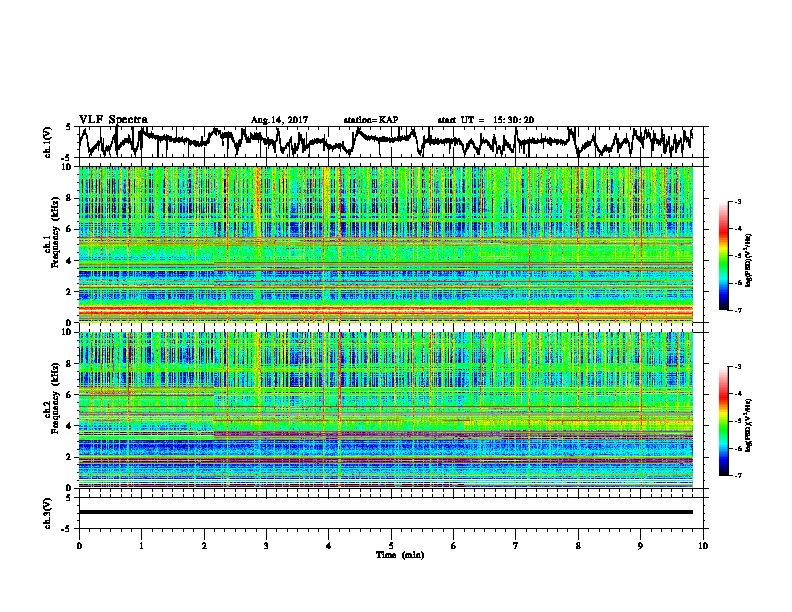The image size is (792, 612).
Task: Click the ch.2 color scale PSD unit label
Action: 749,425
